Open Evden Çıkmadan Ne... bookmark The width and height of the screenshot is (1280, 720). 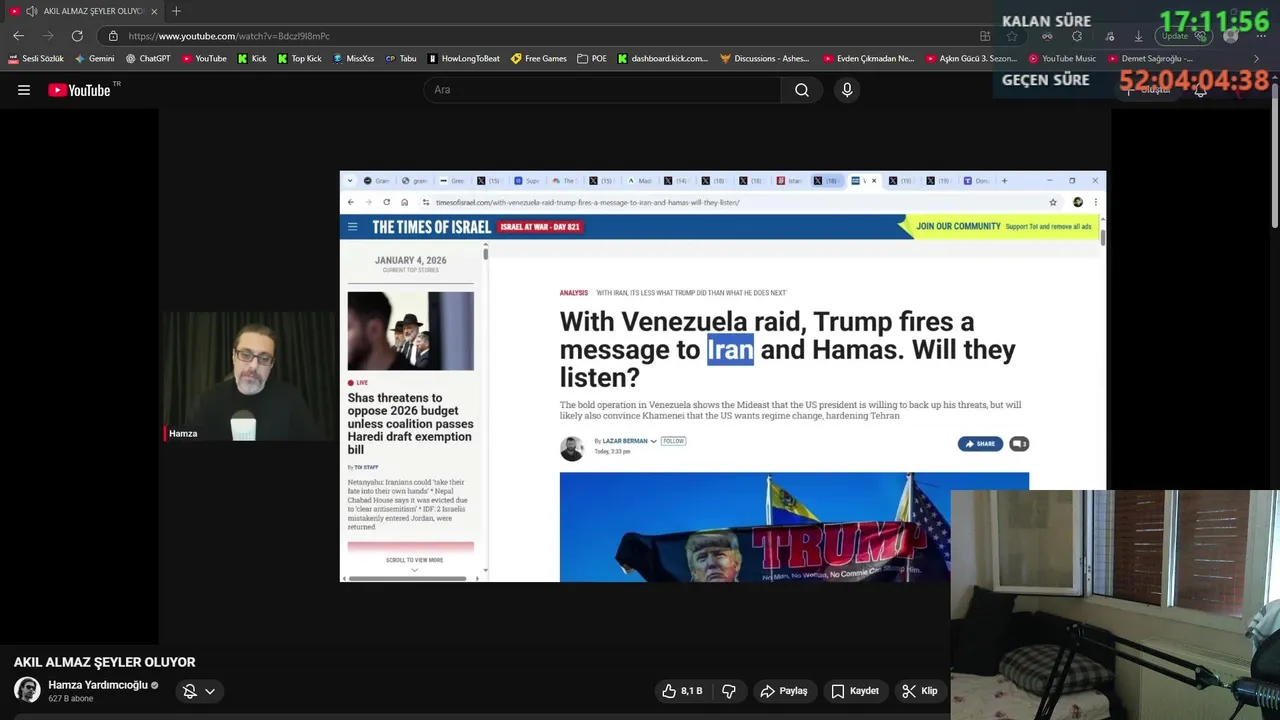point(868,59)
